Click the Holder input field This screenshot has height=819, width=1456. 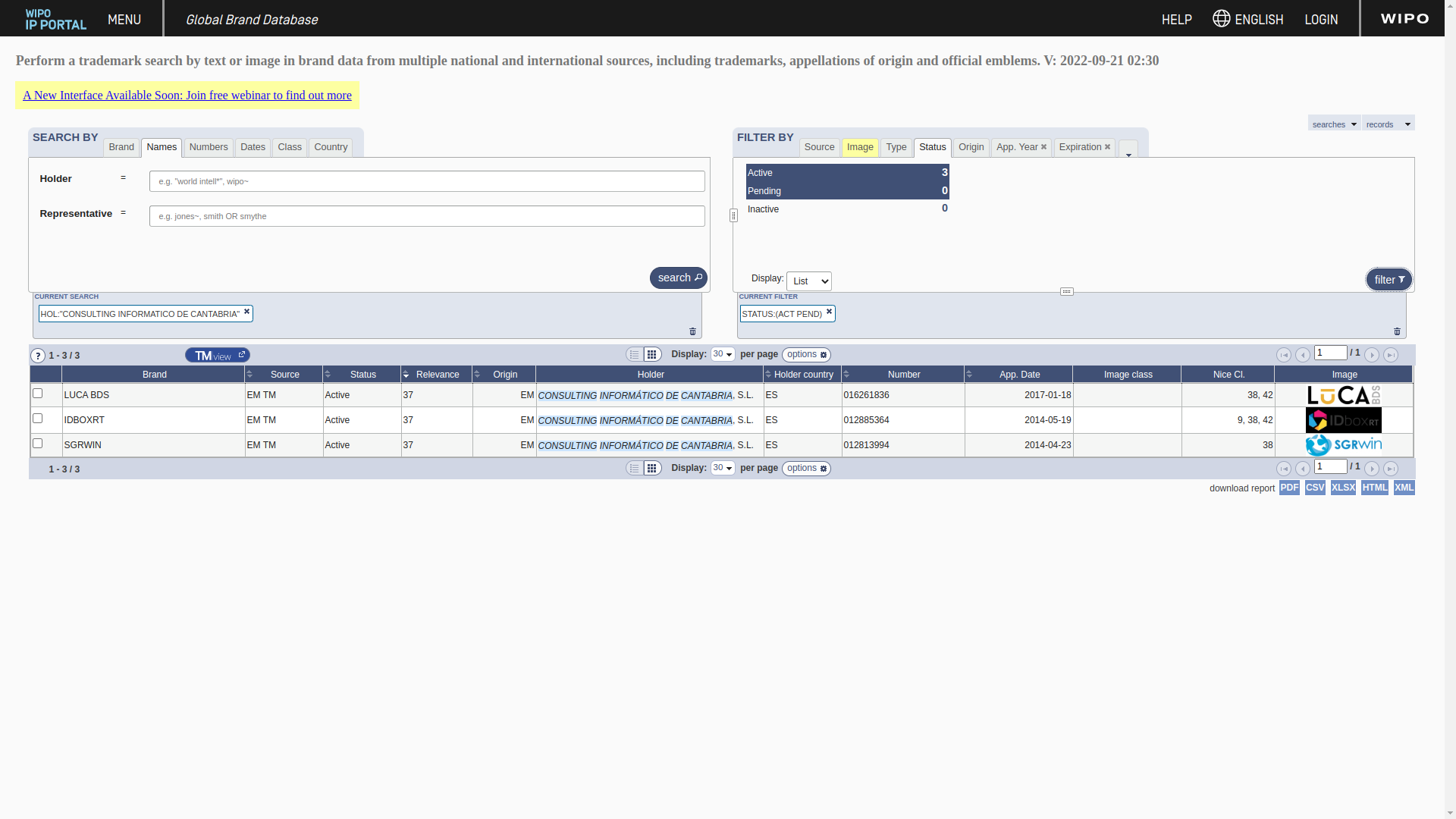click(x=427, y=181)
